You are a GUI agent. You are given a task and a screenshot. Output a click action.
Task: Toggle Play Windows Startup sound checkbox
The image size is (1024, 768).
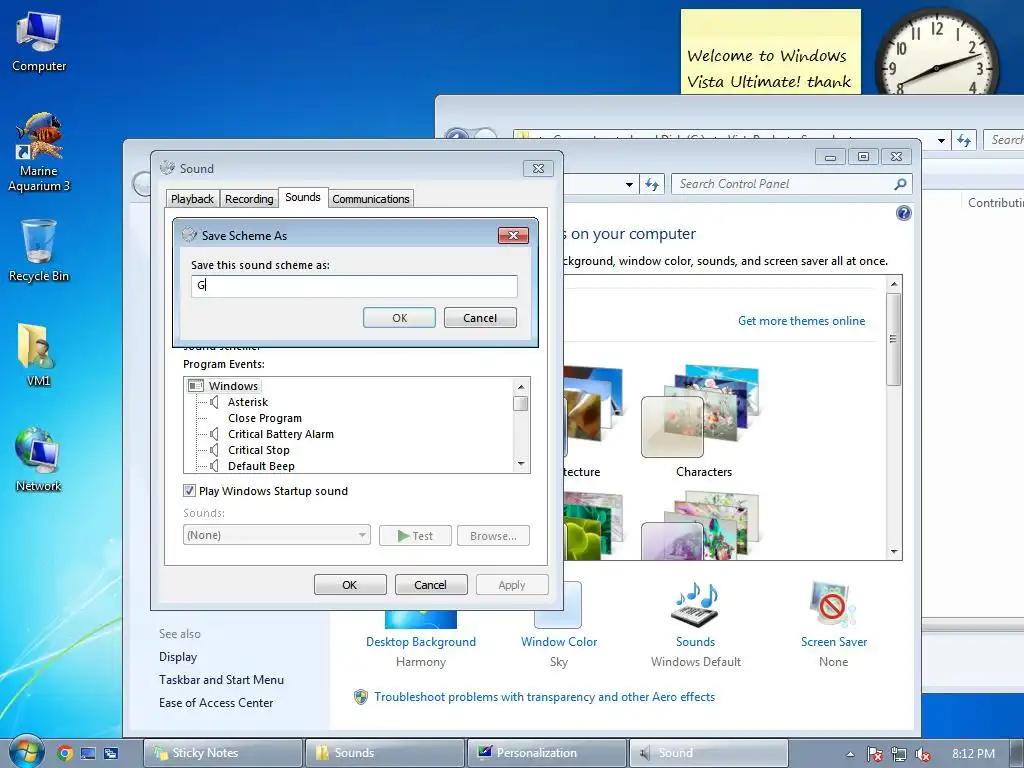click(x=189, y=490)
